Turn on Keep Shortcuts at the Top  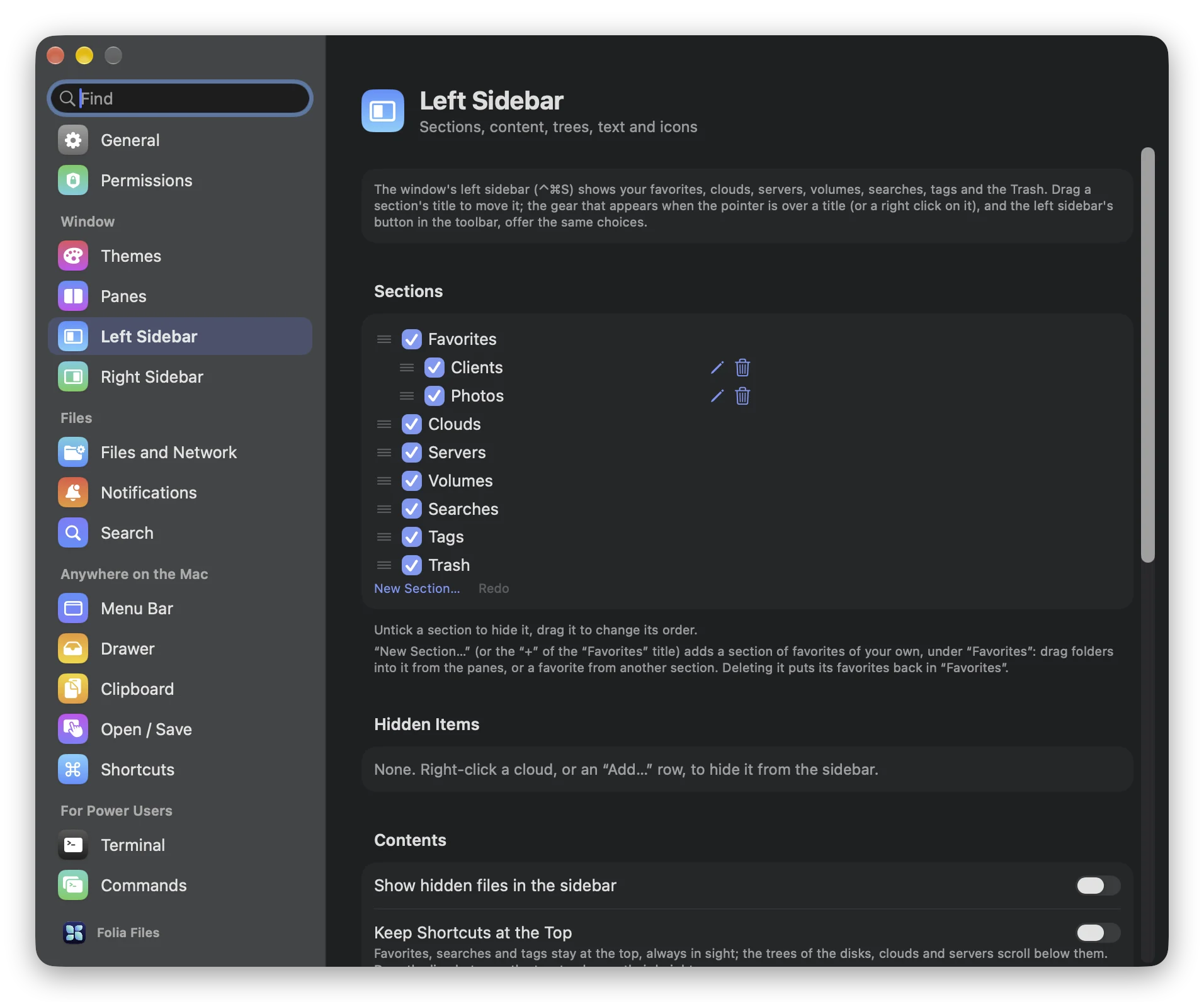pos(1098,933)
